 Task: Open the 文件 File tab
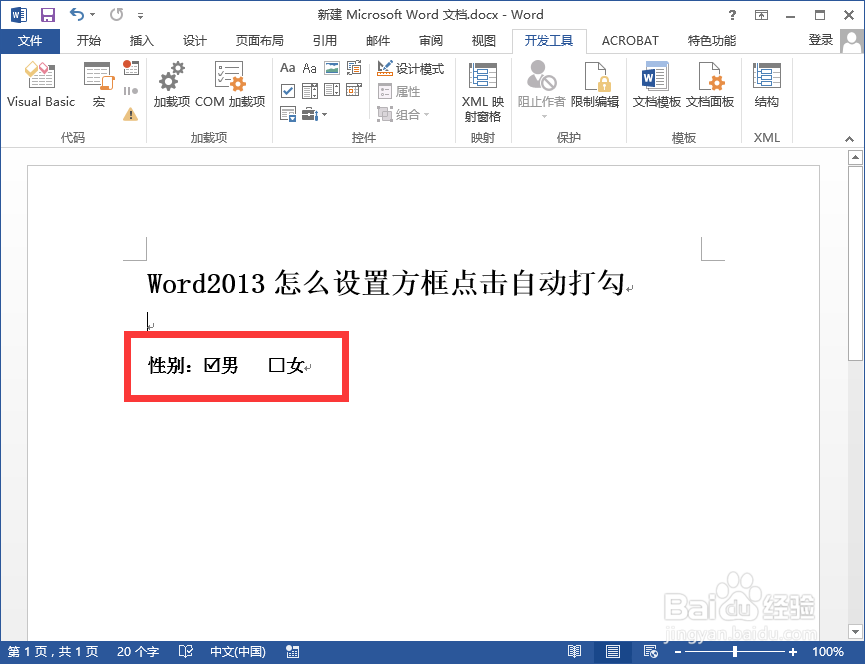30,41
